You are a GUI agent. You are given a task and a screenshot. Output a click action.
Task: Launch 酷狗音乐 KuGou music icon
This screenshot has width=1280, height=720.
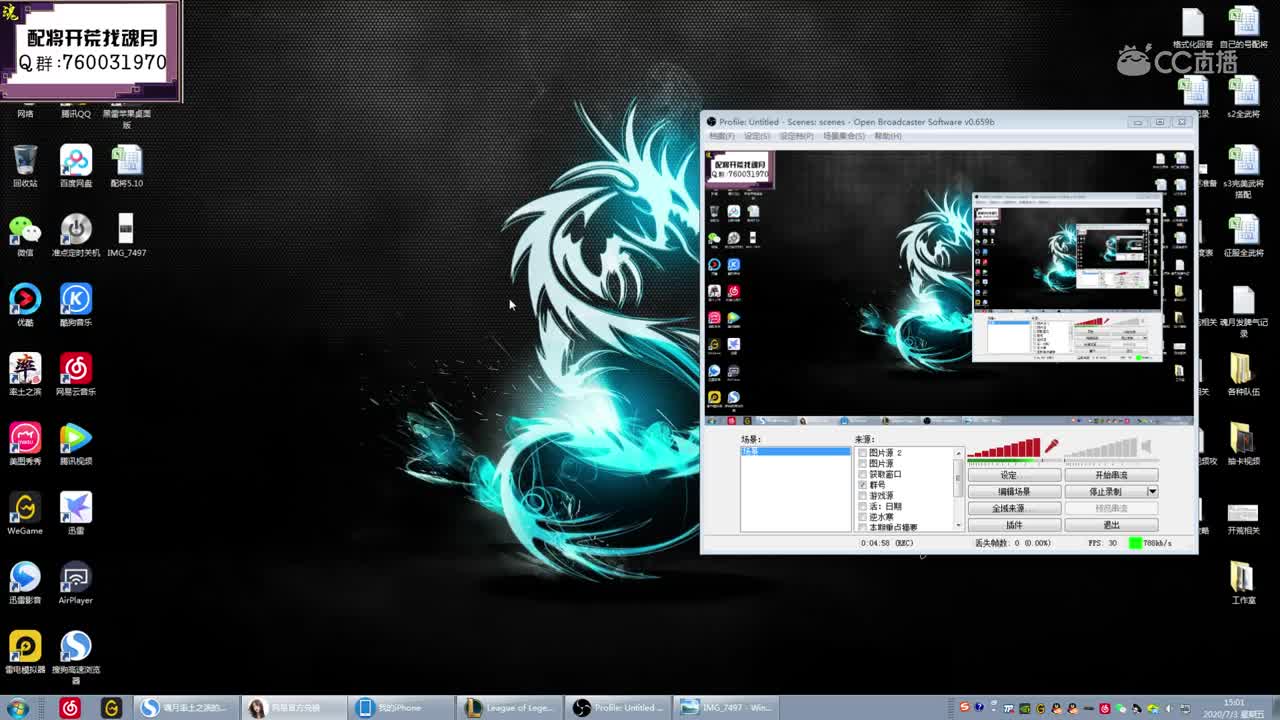pos(75,305)
